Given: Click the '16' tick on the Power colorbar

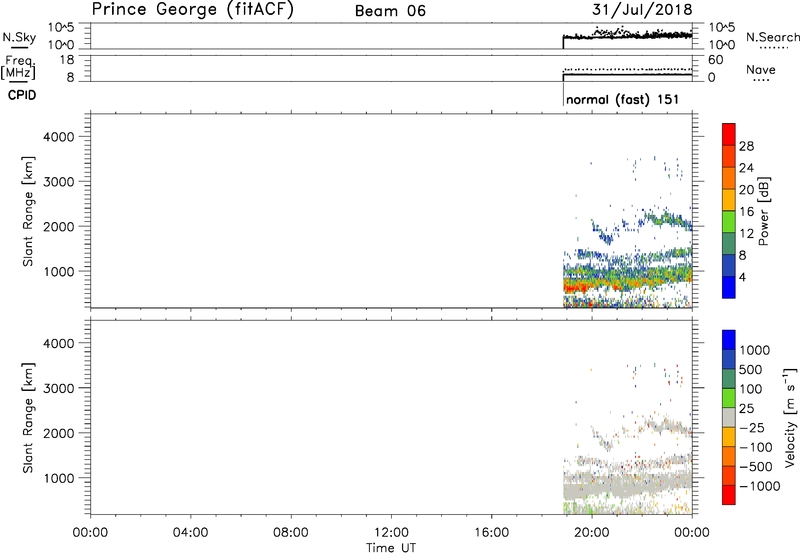Looking at the screenshot, I should (746, 212).
